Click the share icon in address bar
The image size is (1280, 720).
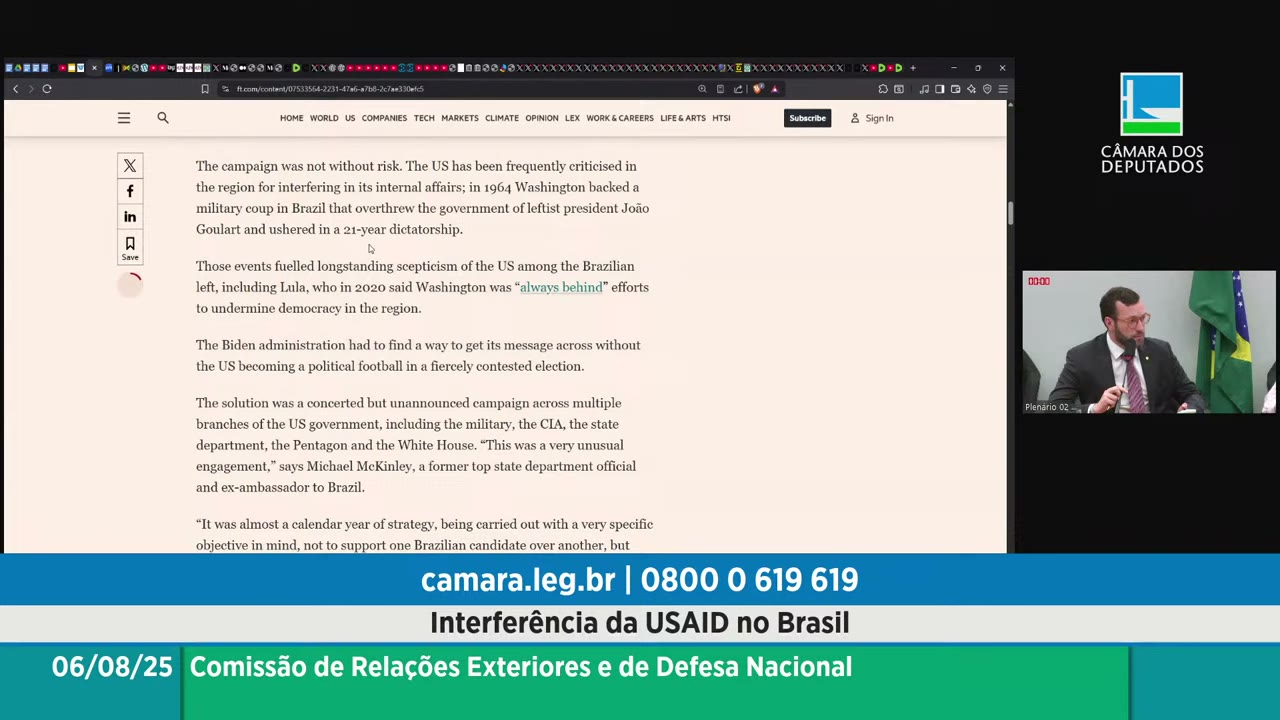tap(738, 89)
